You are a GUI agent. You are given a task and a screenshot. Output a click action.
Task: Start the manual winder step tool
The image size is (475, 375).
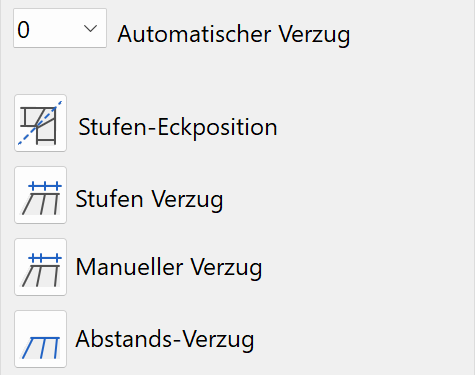(40, 267)
